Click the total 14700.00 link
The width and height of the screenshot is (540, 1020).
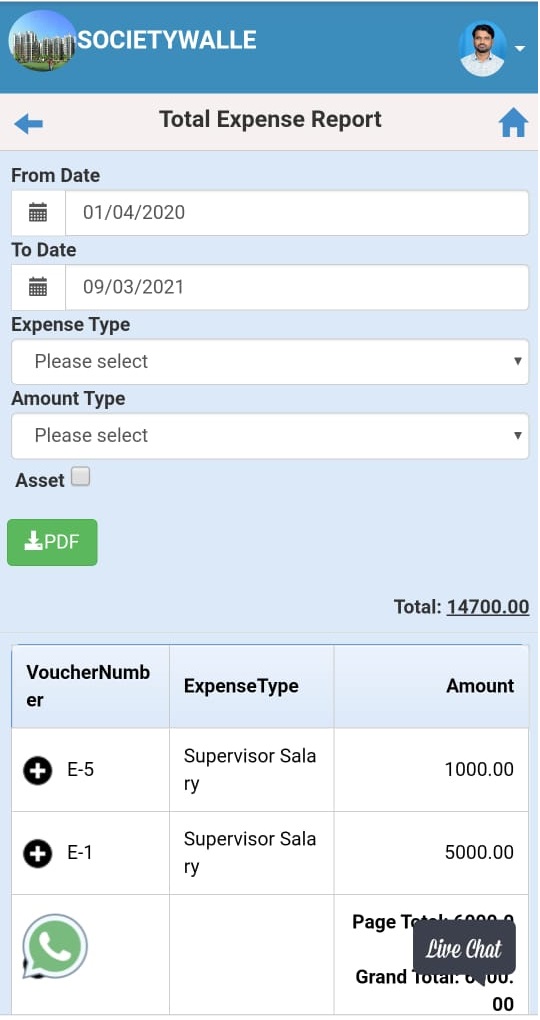488,607
